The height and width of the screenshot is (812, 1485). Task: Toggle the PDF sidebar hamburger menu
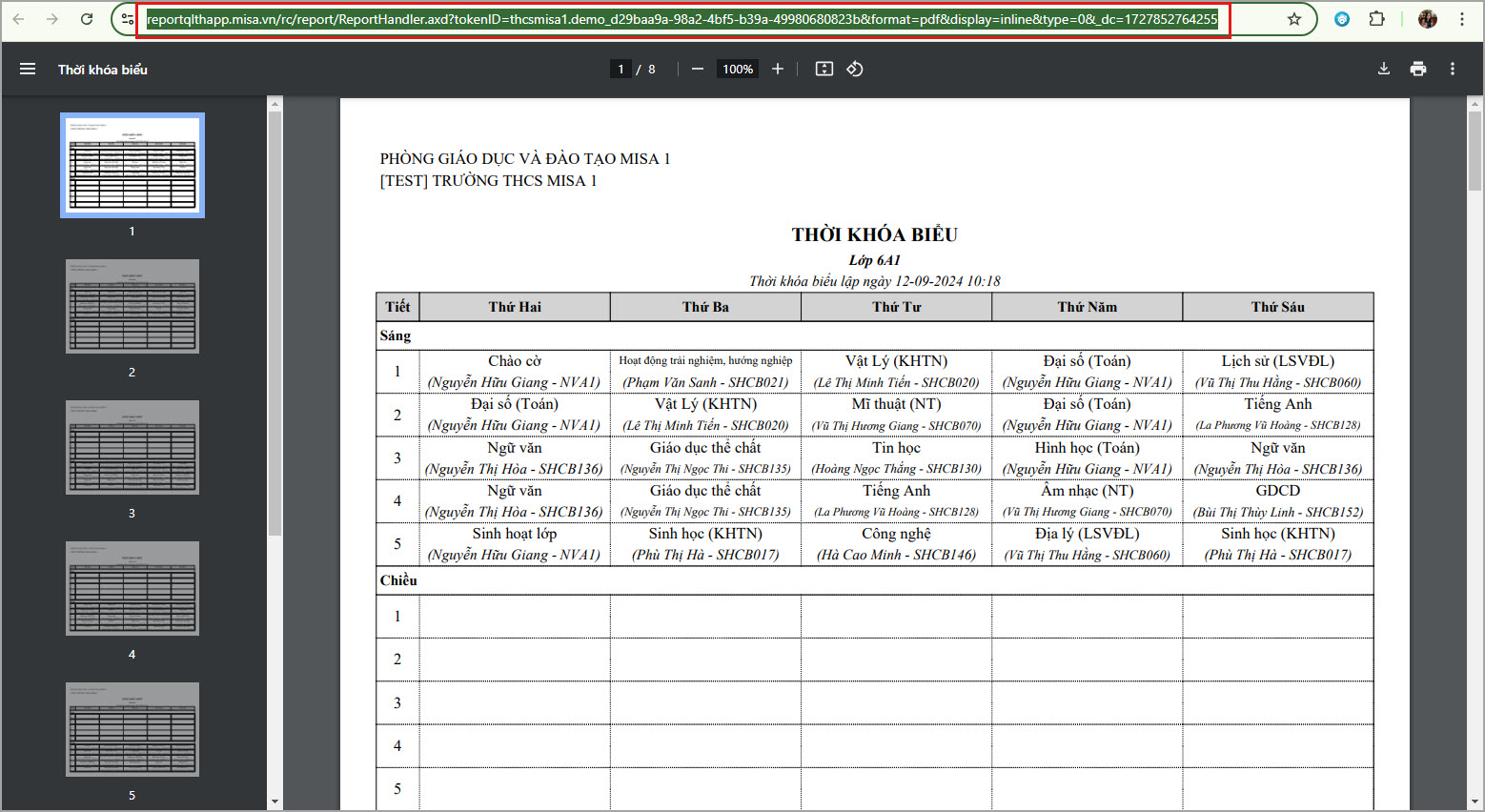[x=28, y=69]
